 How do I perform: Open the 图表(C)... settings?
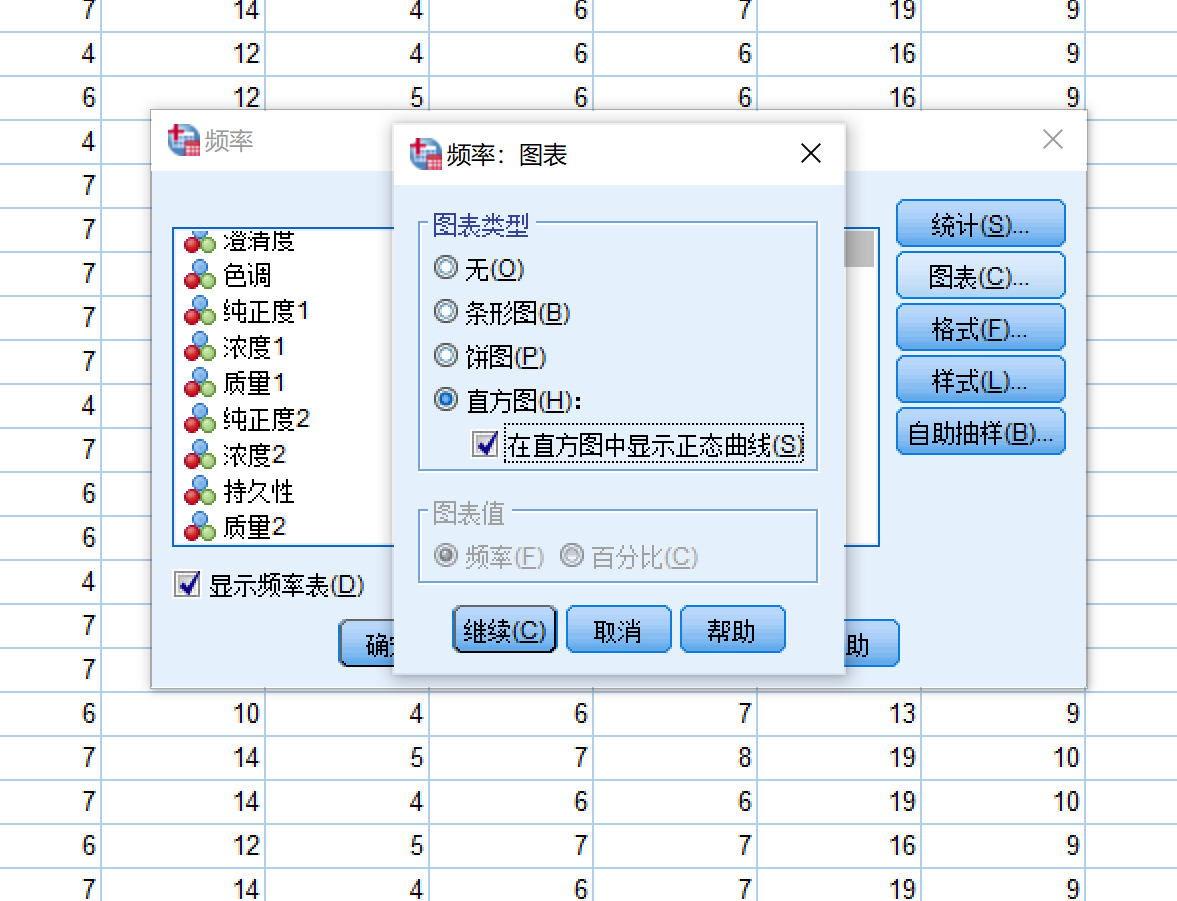[980, 276]
